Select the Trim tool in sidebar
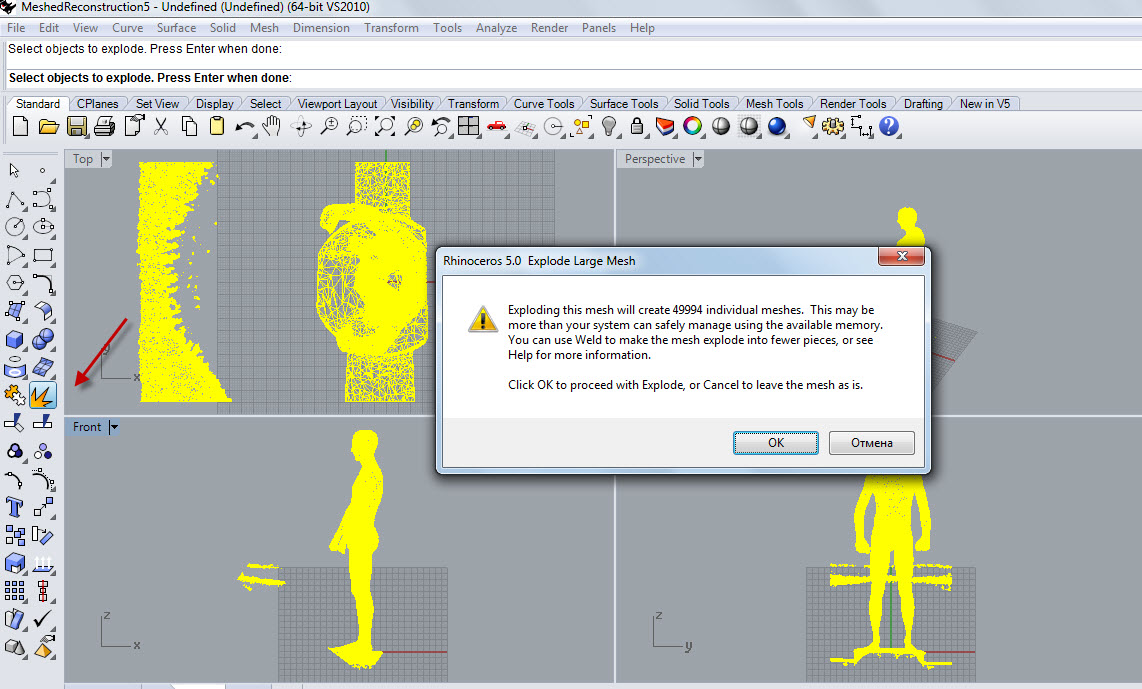The height and width of the screenshot is (689, 1142). click(x=15, y=423)
